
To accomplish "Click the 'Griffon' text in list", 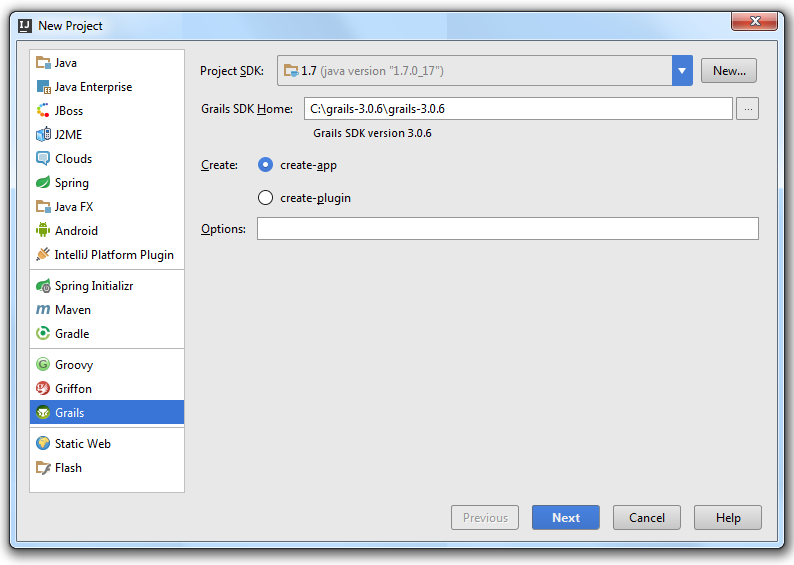I will pyautogui.click(x=73, y=388).
